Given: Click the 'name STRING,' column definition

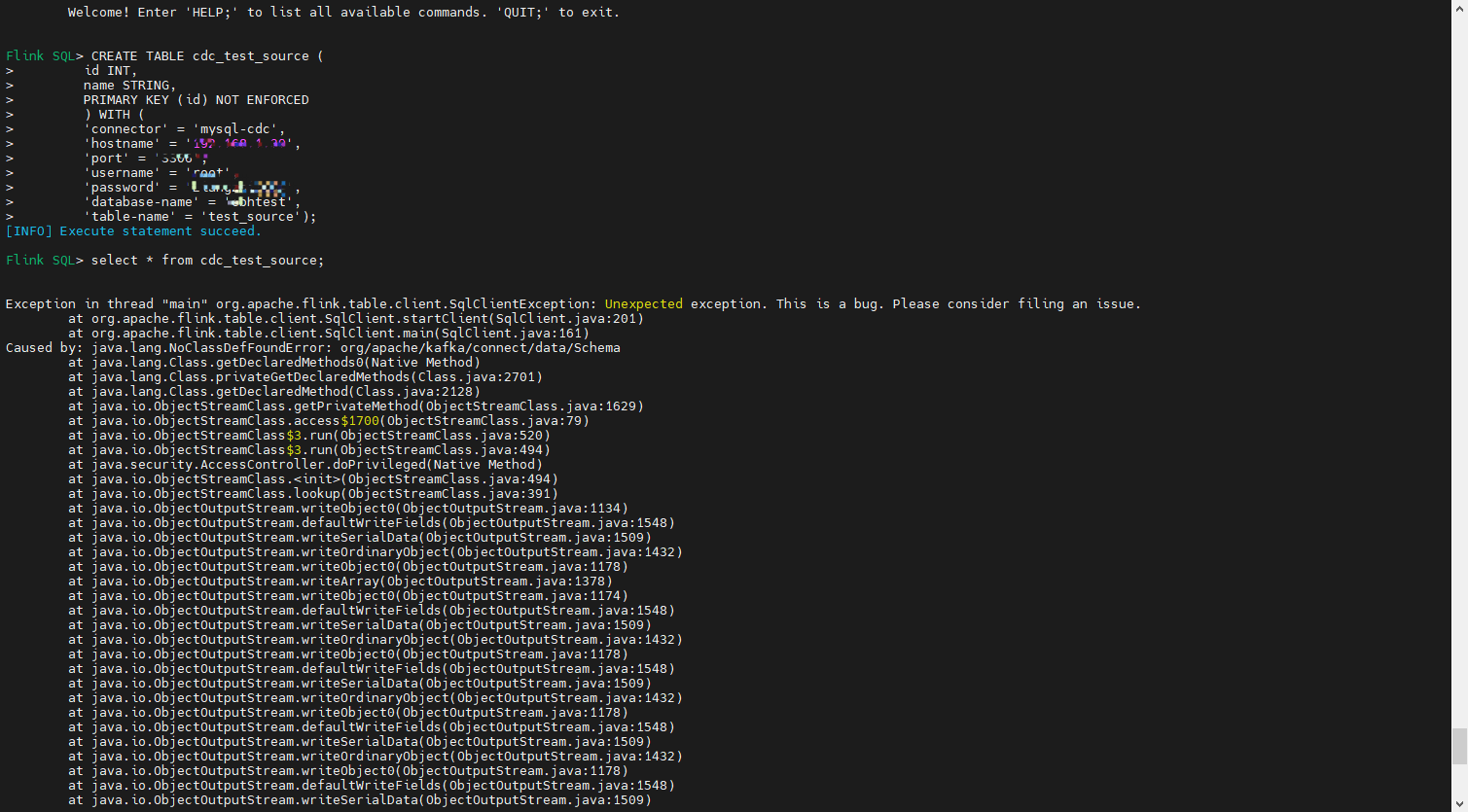Looking at the screenshot, I should click(130, 86).
